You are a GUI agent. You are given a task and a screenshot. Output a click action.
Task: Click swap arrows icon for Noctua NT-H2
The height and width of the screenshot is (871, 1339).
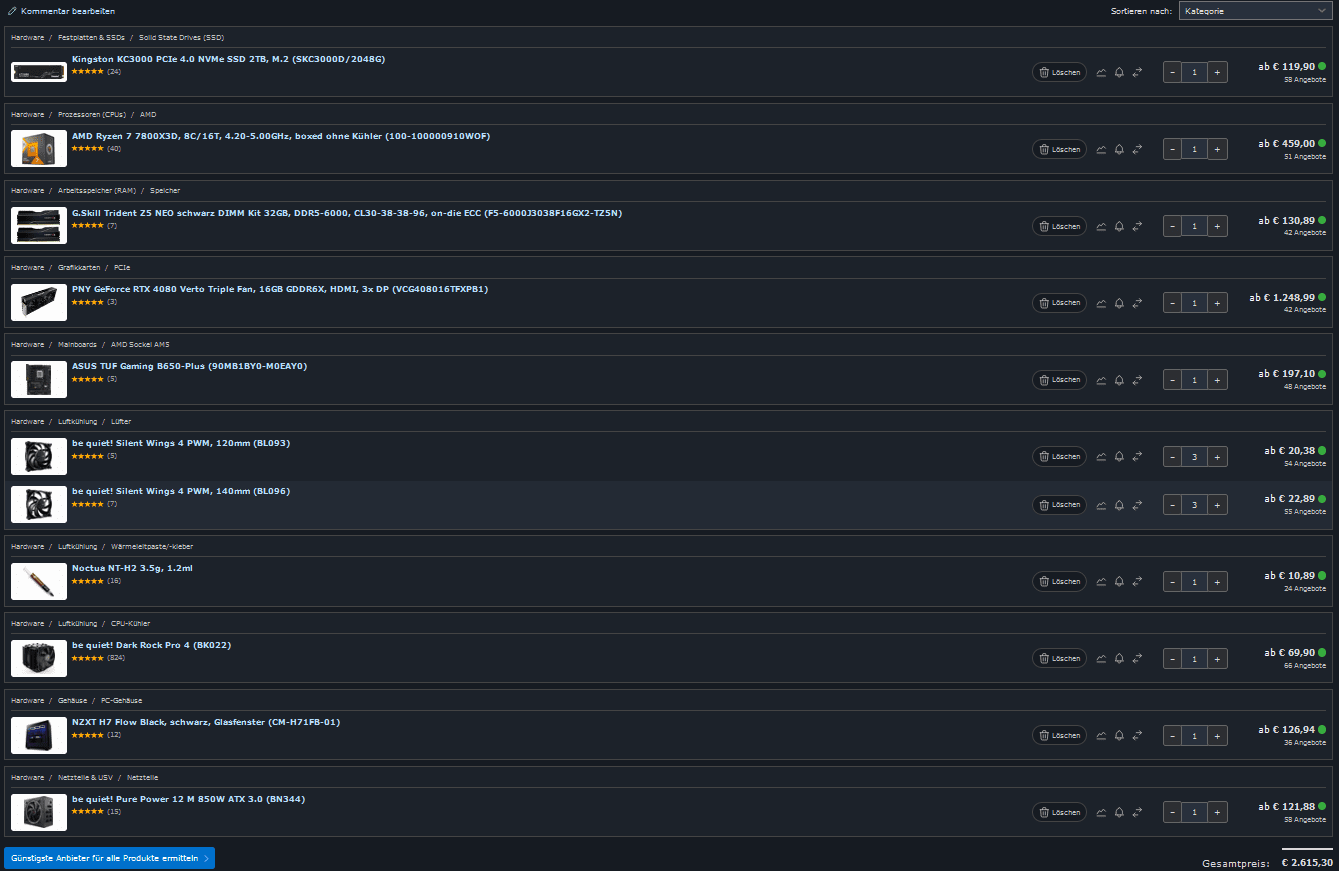(1137, 582)
